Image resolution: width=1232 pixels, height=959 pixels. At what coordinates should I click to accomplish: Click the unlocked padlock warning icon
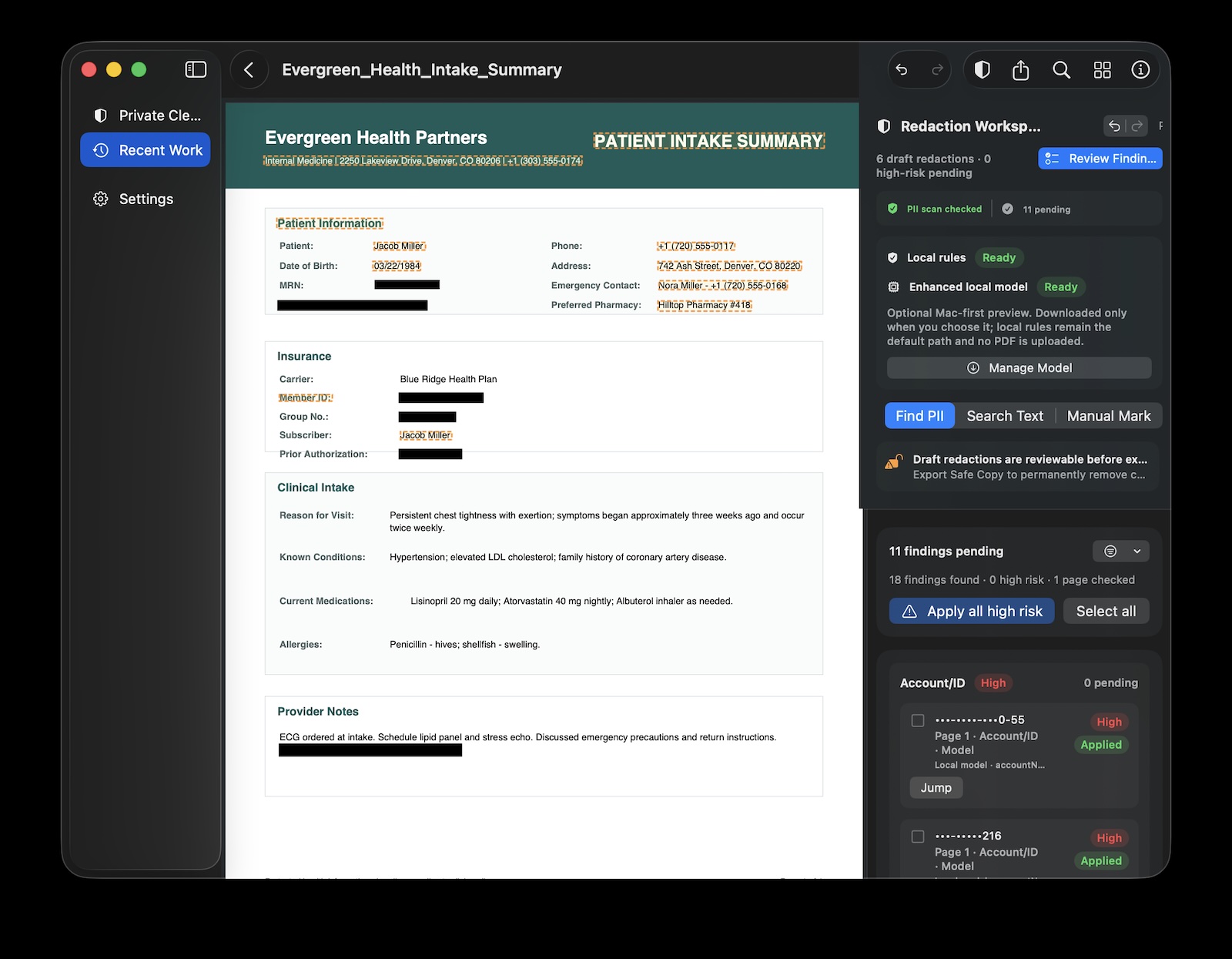click(894, 462)
